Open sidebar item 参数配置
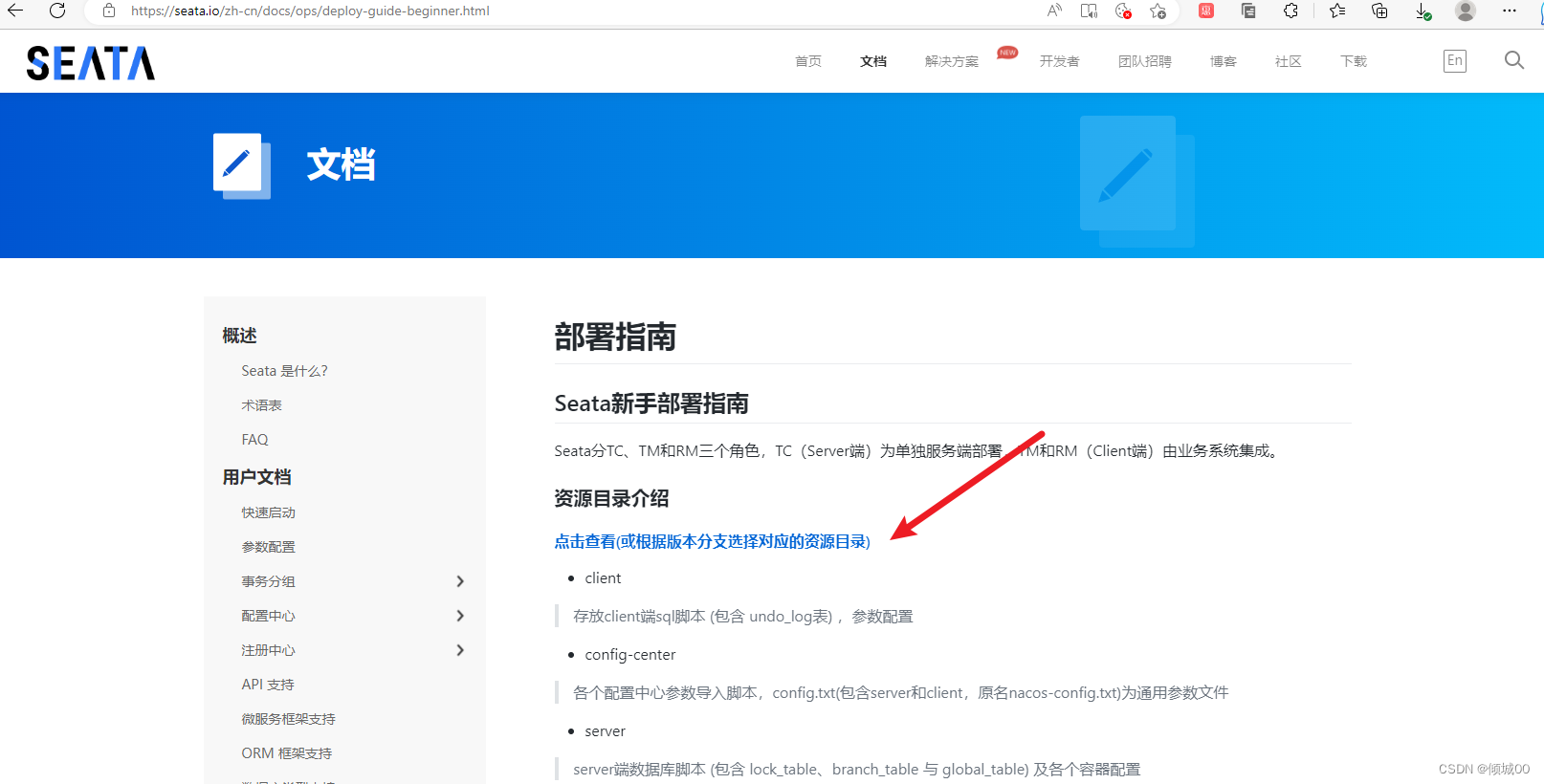Screen dimensions: 1544x784 coord(268,547)
